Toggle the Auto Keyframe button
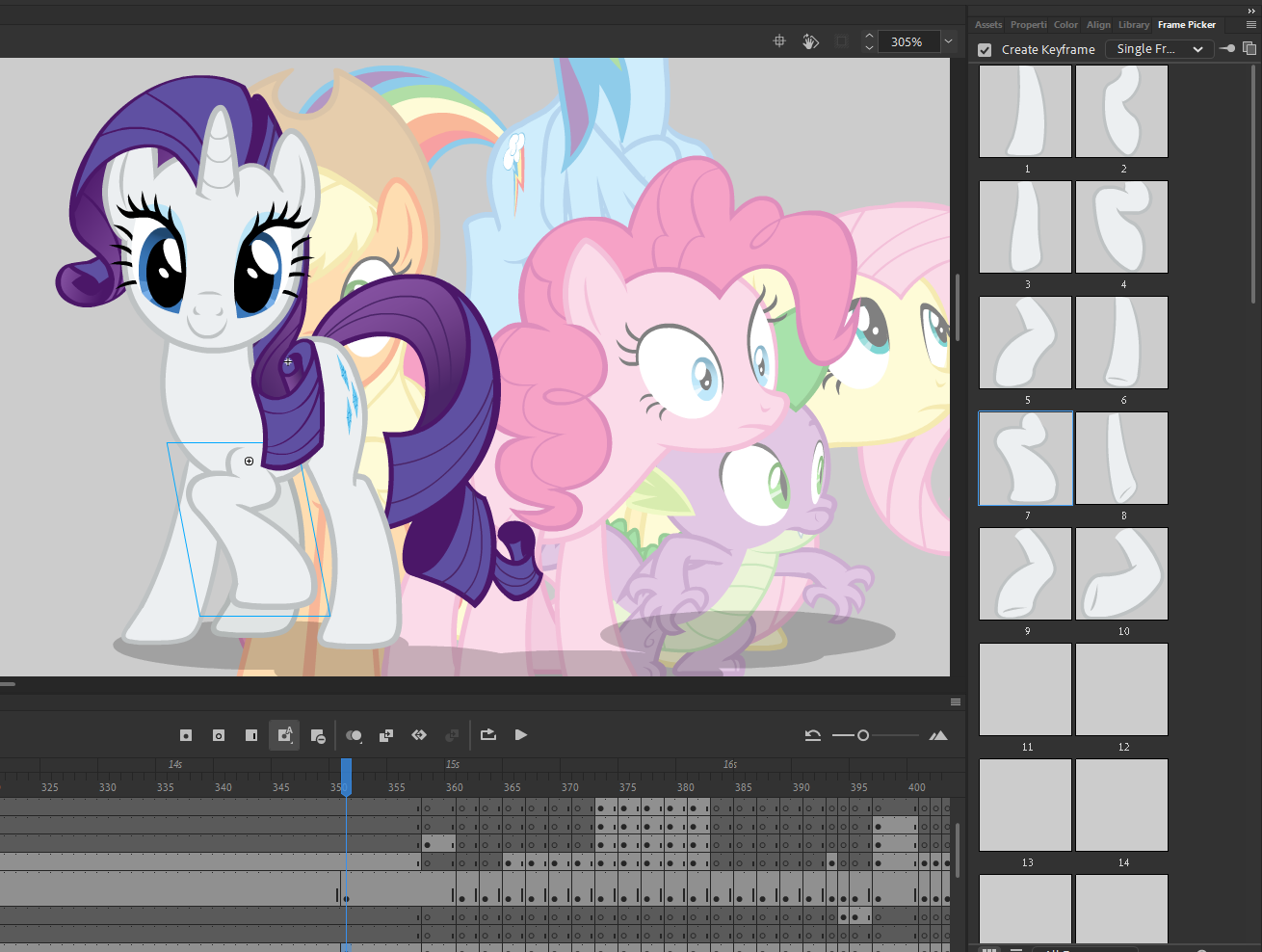The height and width of the screenshot is (952, 1262). coord(284,735)
